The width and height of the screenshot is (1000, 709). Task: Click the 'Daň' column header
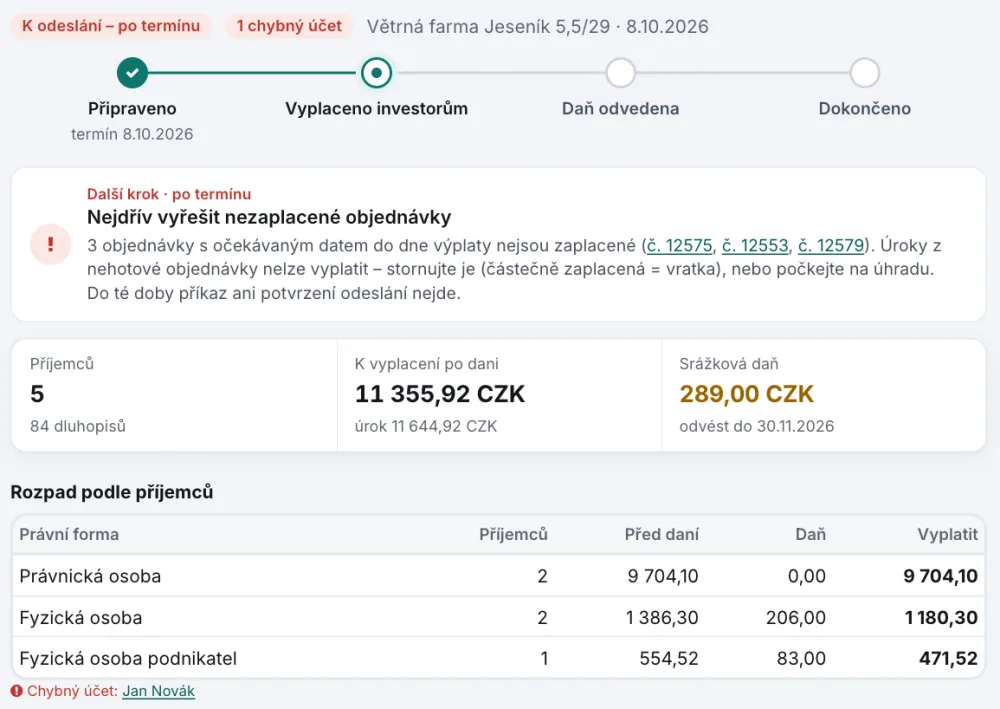click(811, 534)
